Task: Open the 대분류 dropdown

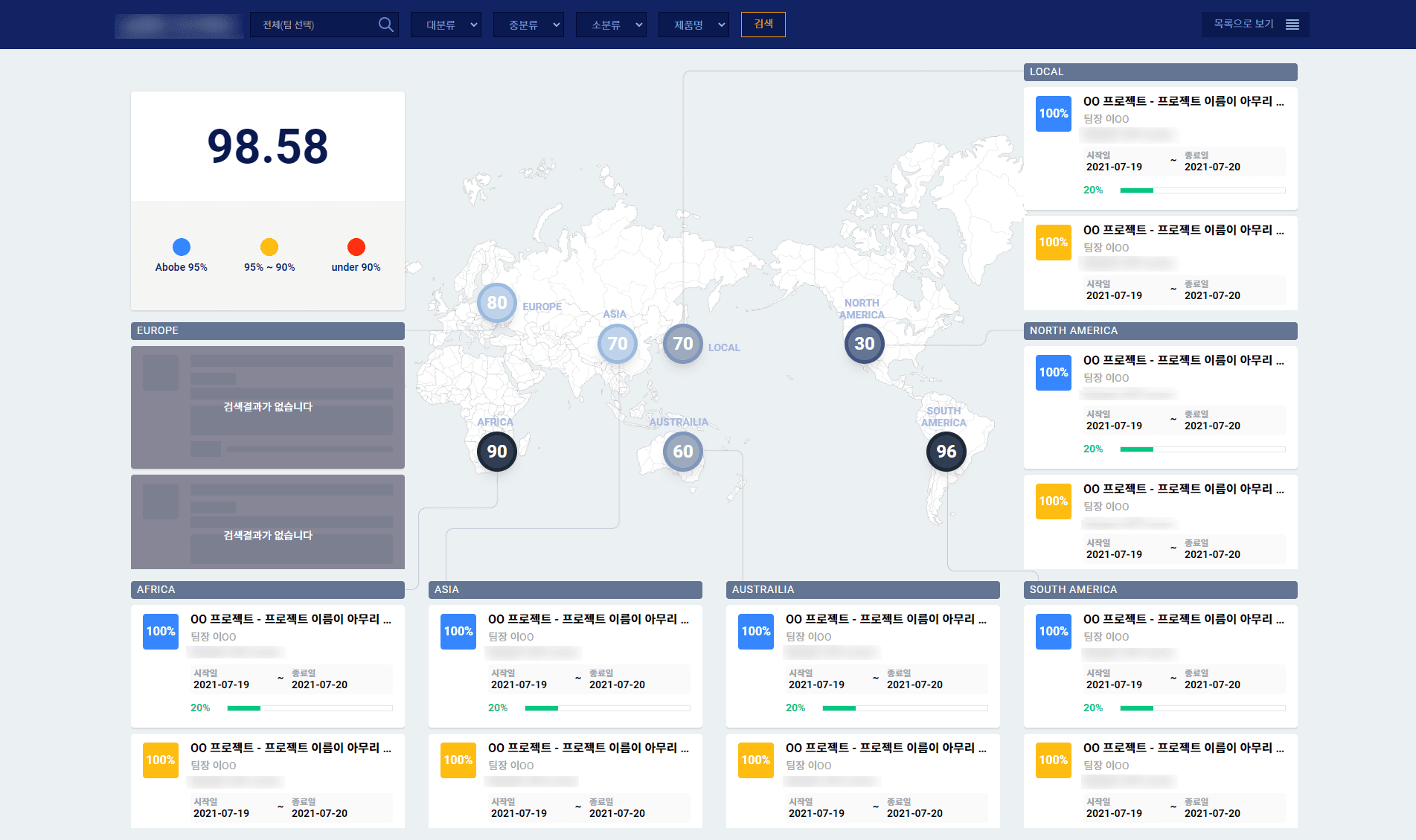Action: 446,25
